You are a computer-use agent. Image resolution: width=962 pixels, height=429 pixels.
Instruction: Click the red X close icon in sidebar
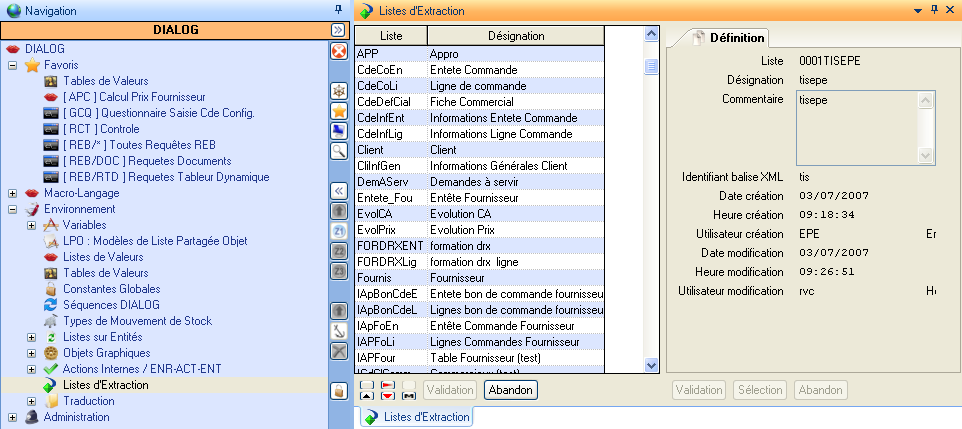pos(339,51)
